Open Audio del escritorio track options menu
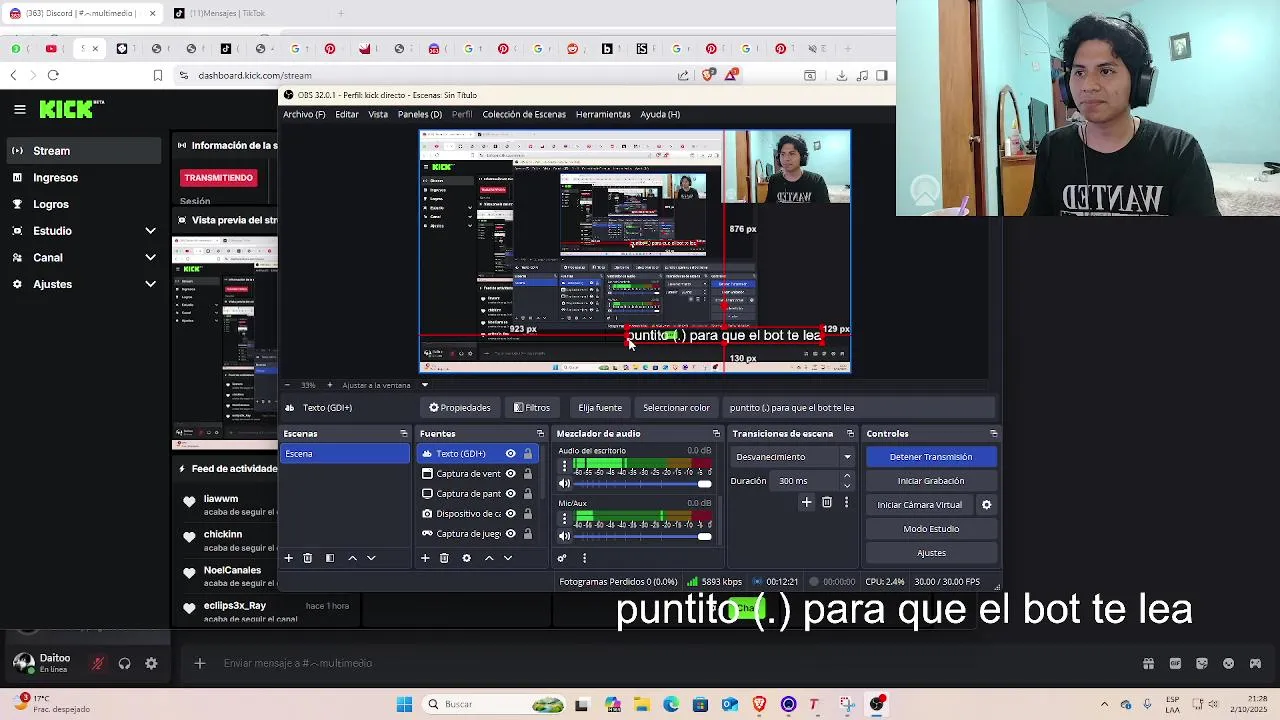This screenshot has width=1280, height=720. pyautogui.click(x=564, y=466)
